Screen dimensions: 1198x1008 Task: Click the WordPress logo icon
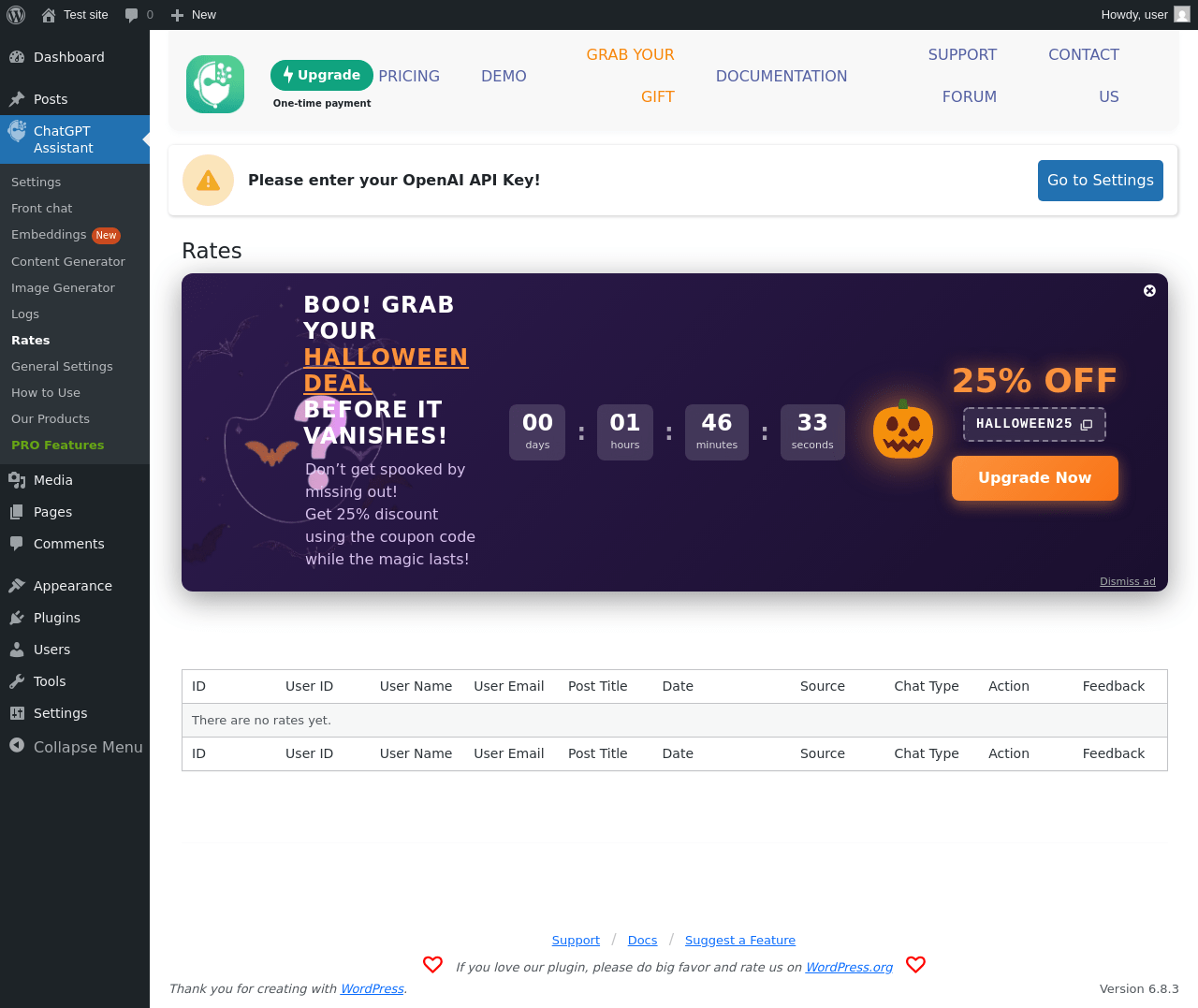16,15
